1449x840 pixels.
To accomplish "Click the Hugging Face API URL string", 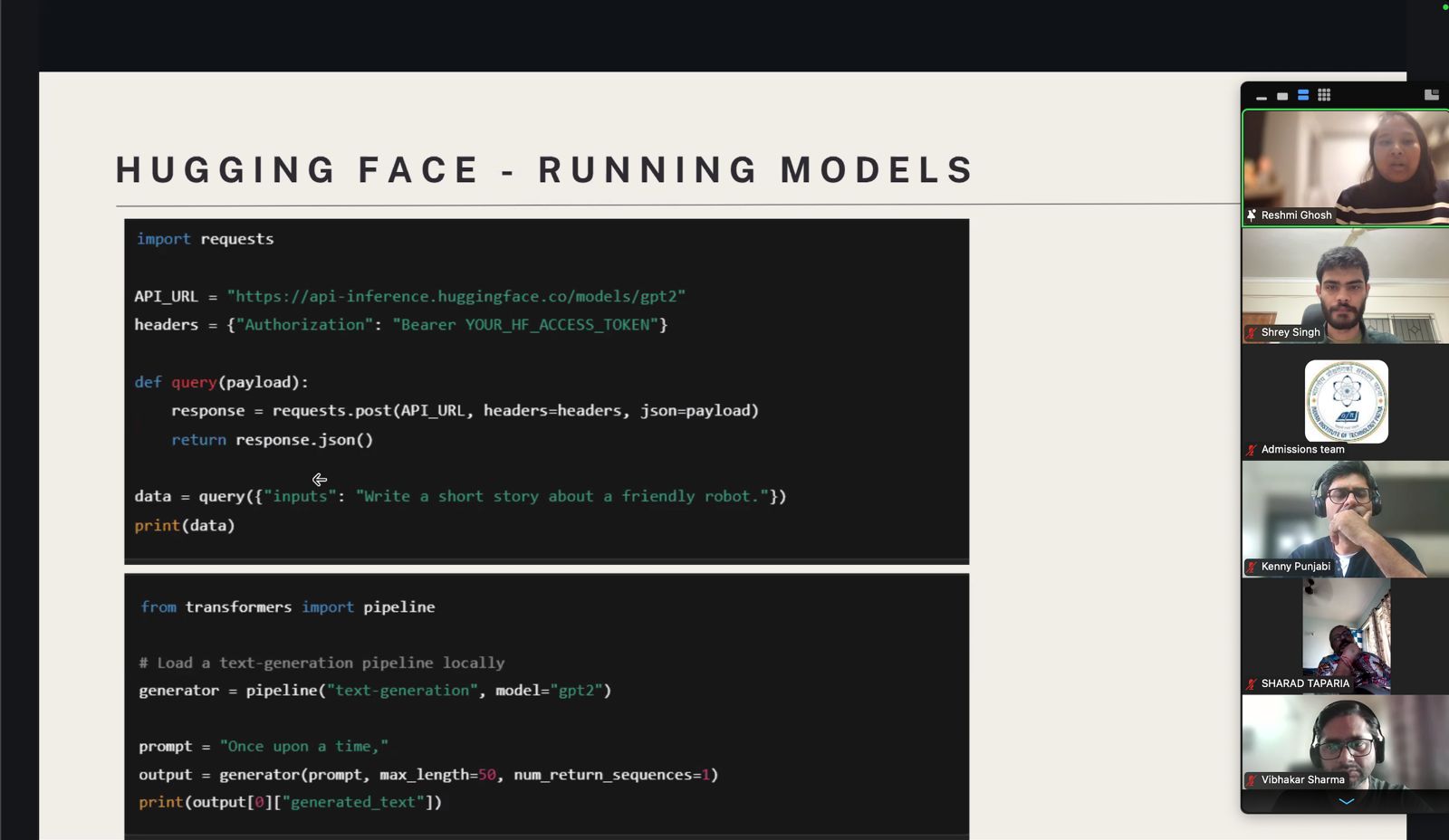I will [x=456, y=297].
